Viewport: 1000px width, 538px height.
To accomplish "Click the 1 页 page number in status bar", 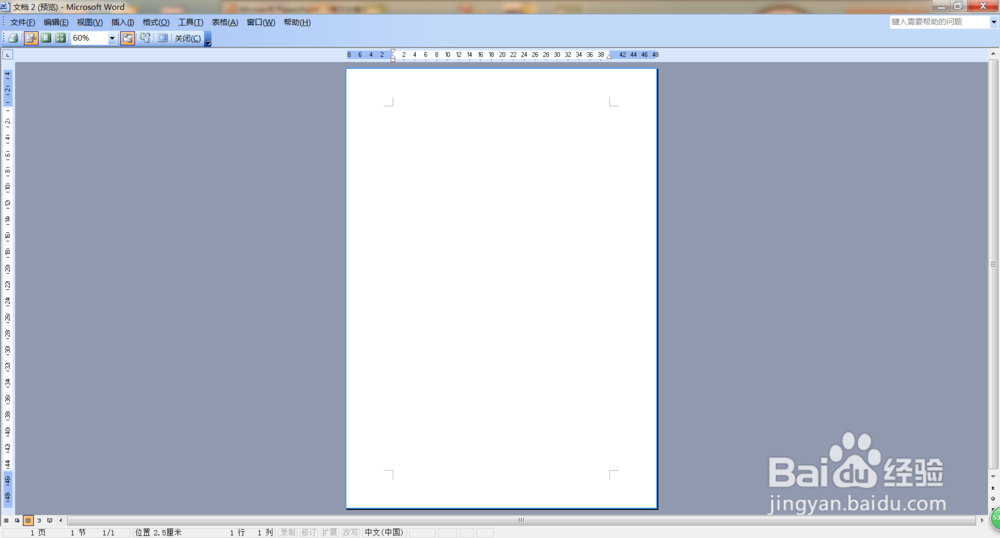I will 38,533.
